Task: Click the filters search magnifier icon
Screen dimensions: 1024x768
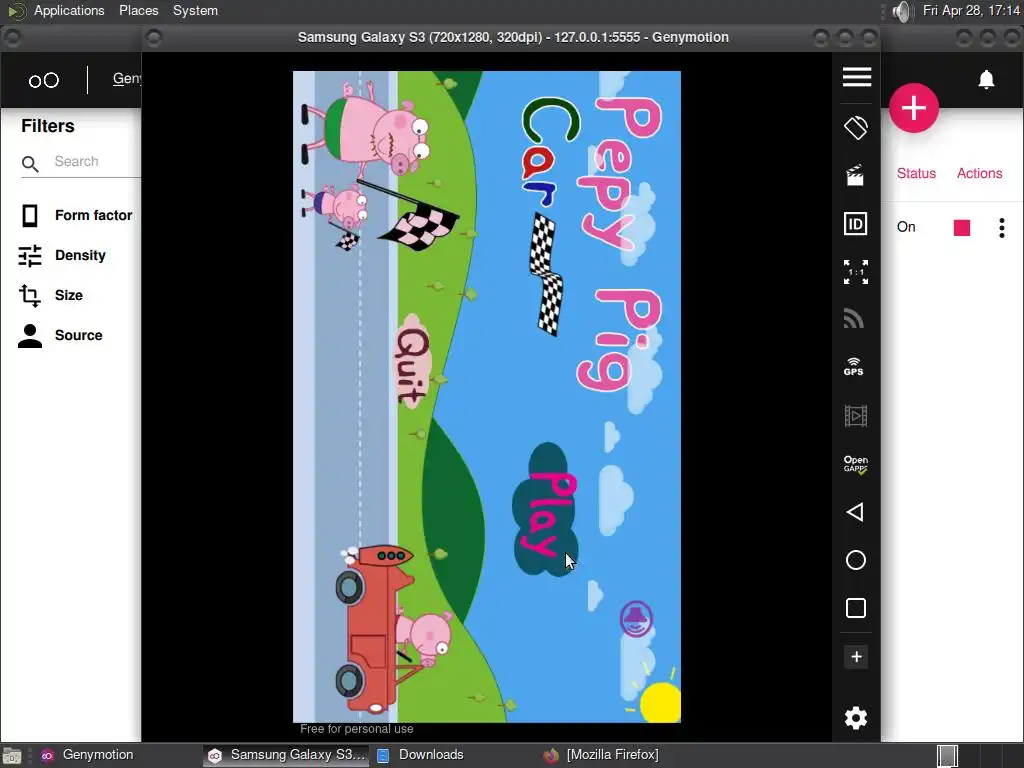Action: click(30, 163)
